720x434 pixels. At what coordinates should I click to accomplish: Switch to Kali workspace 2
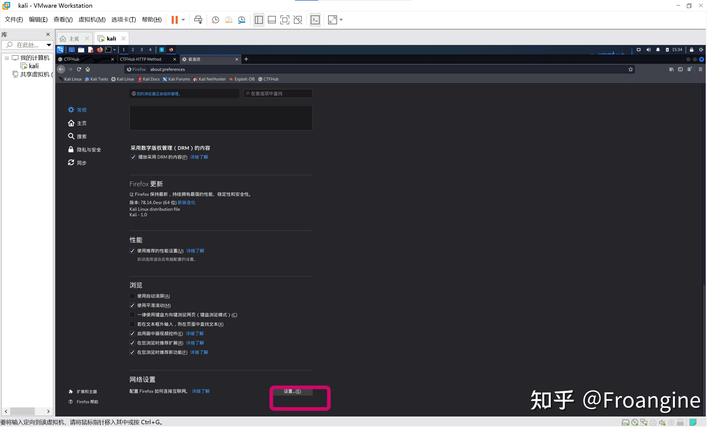pyautogui.click(x=133, y=50)
